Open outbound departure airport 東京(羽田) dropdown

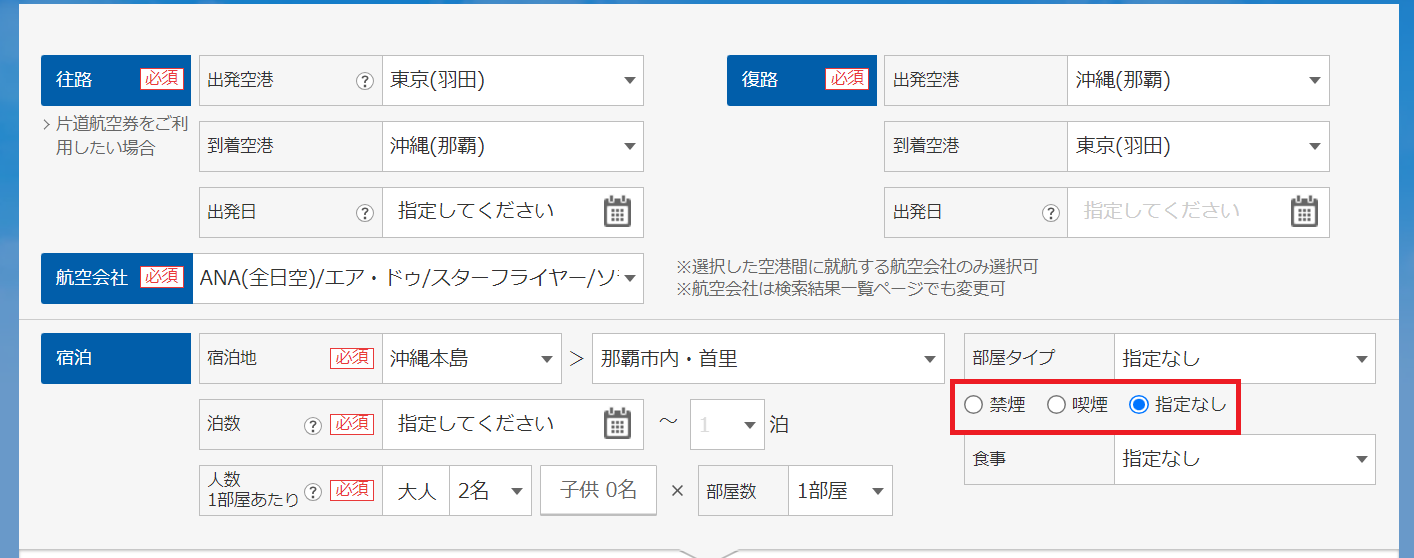pyautogui.click(x=512, y=81)
